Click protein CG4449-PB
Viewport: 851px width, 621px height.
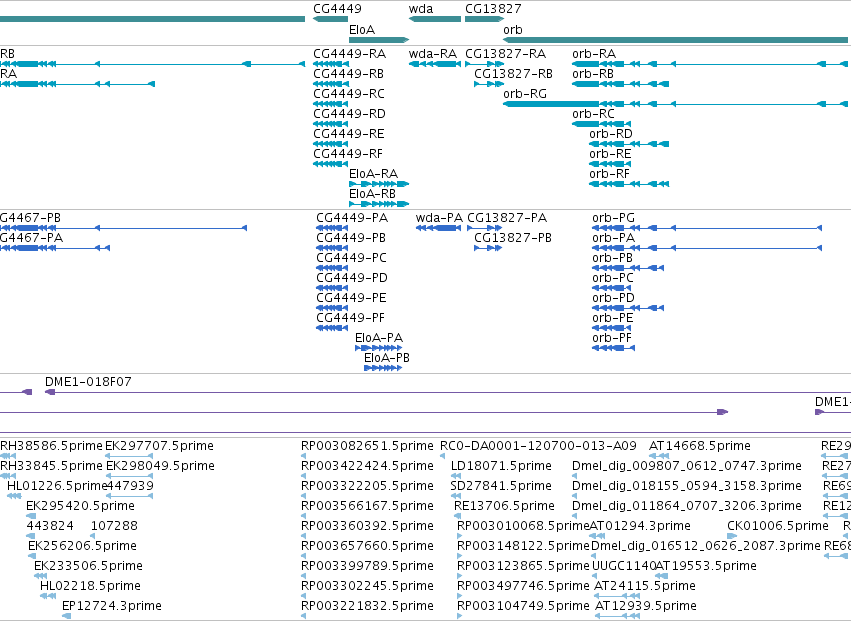point(332,248)
